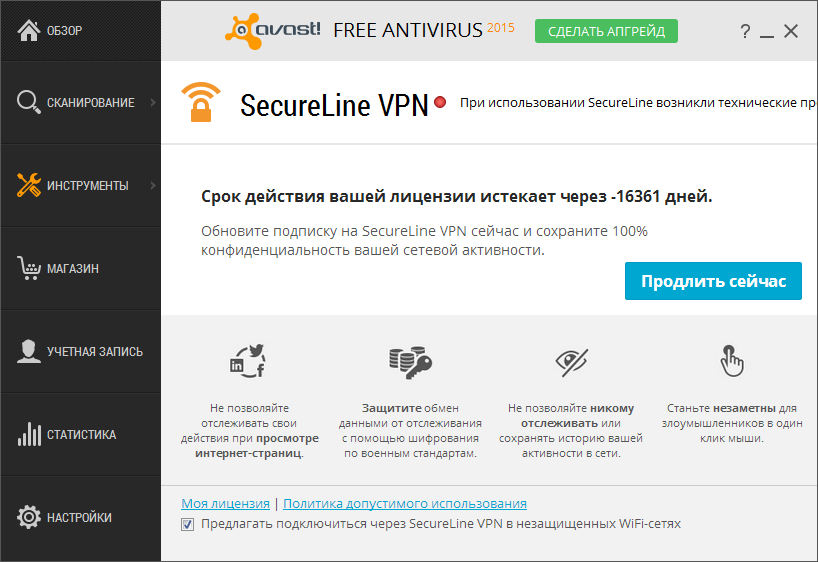Click the Statistics bar chart icon
This screenshot has width=818, height=562.
click(x=28, y=434)
